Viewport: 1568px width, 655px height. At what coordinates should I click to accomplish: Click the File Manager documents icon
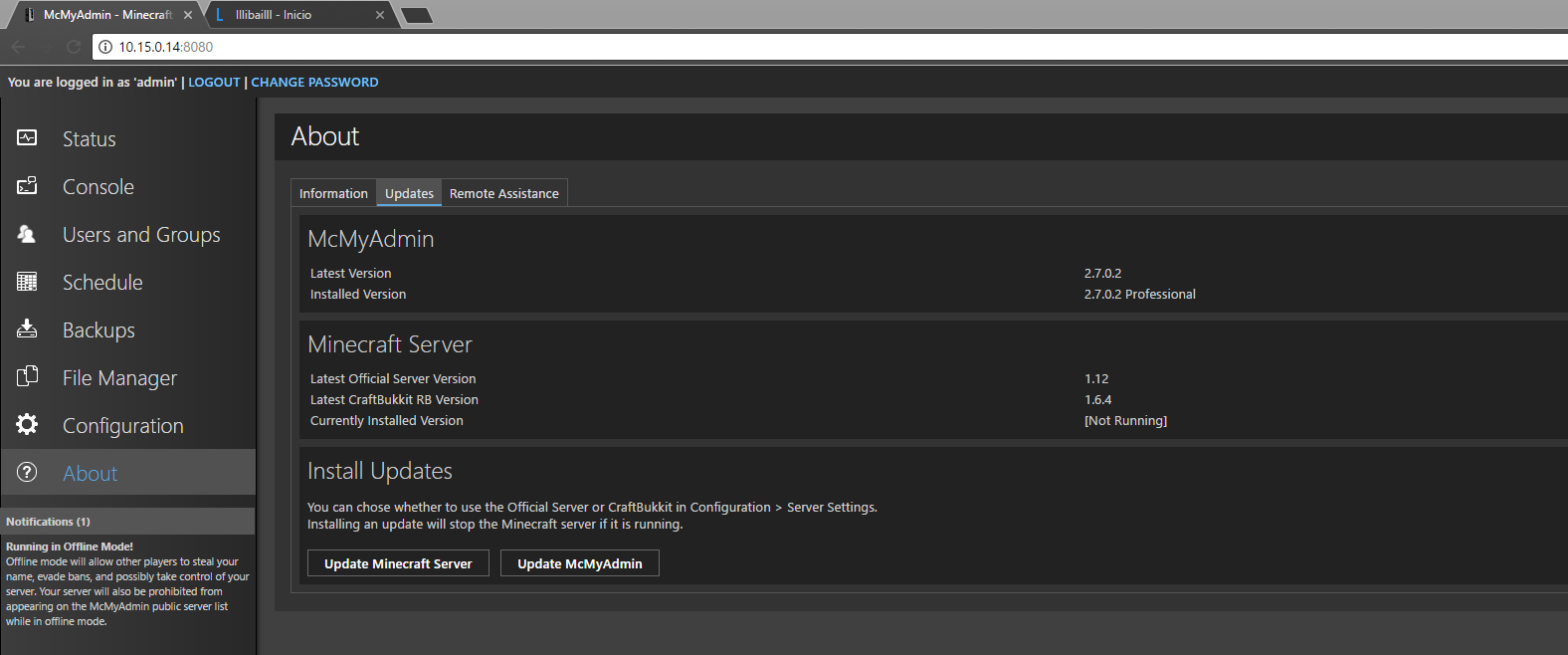coord(27,376)
